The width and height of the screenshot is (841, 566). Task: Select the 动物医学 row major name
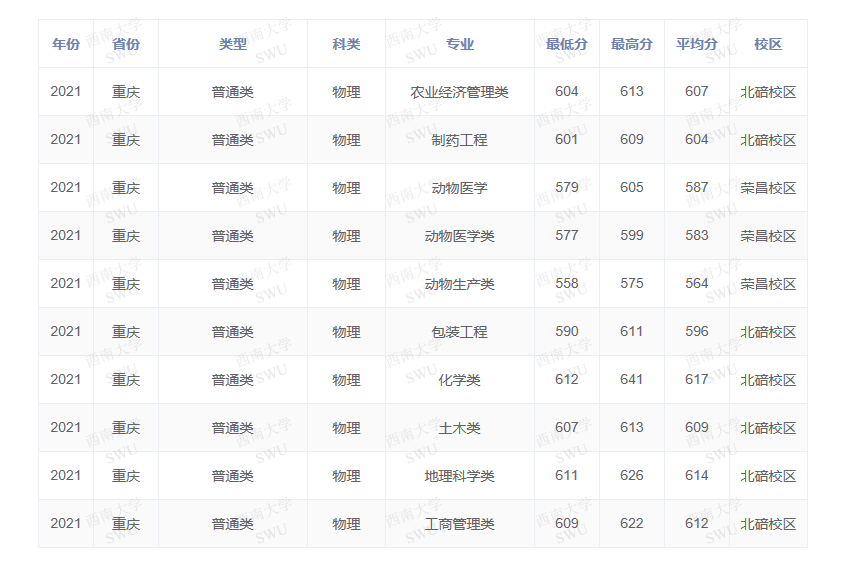click(x=460, y=188)
